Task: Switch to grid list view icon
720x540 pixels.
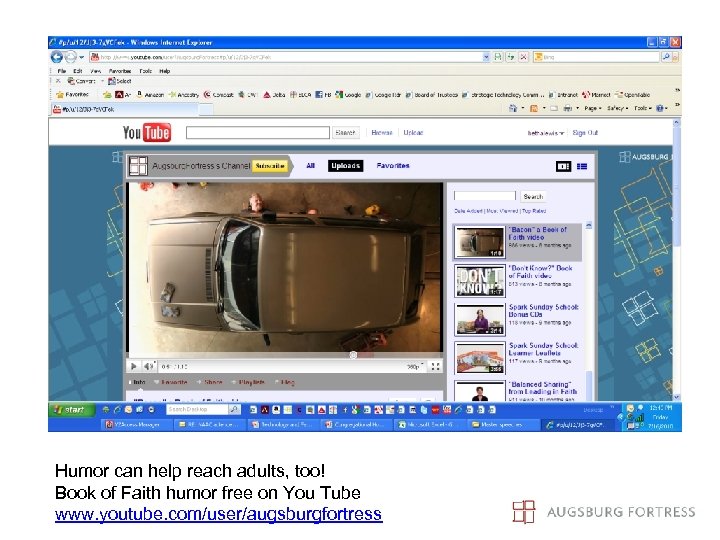Action: coord(582,166)
